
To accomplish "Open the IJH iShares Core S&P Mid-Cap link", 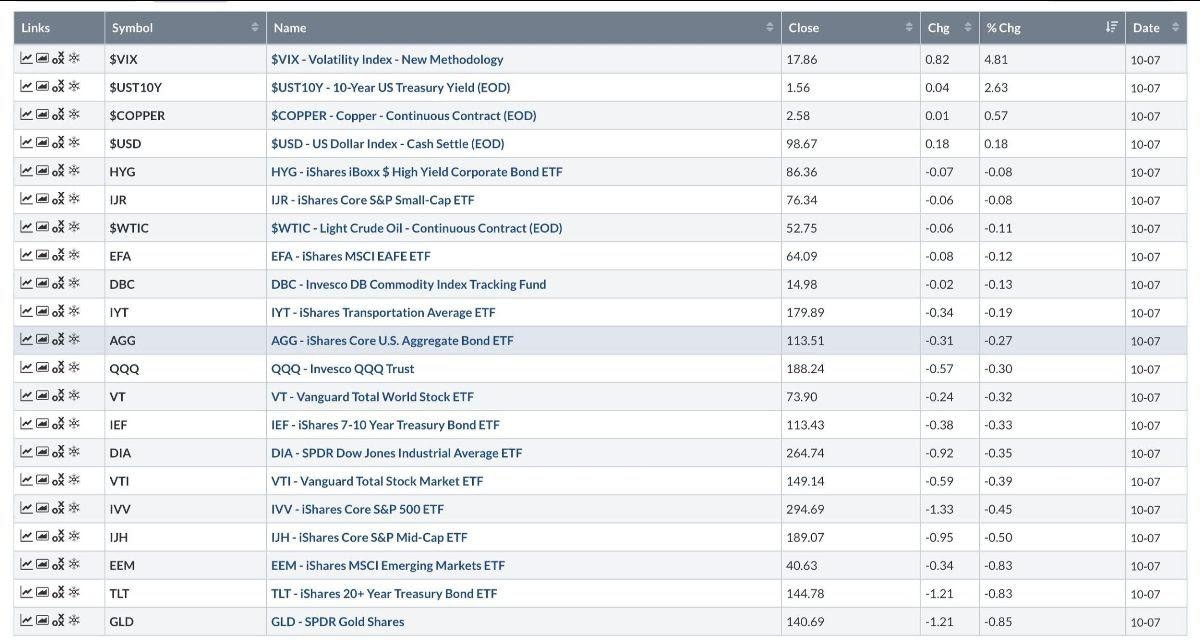I will tap(369, 537).
